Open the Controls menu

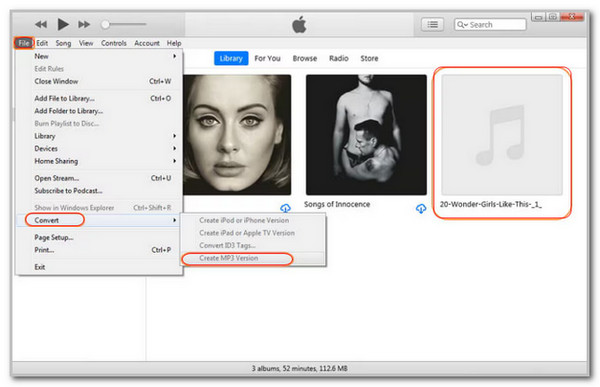[114, 43]
